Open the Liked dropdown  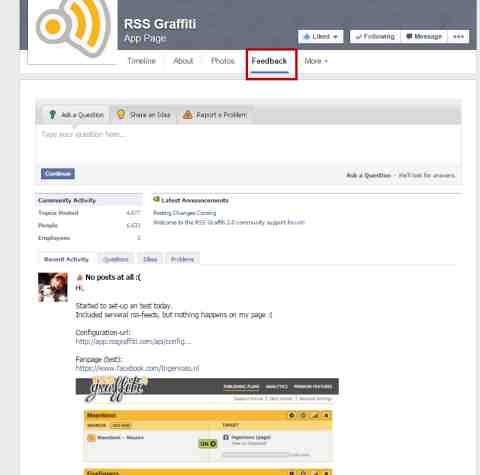pyautogui.click(x=321, y=37)
